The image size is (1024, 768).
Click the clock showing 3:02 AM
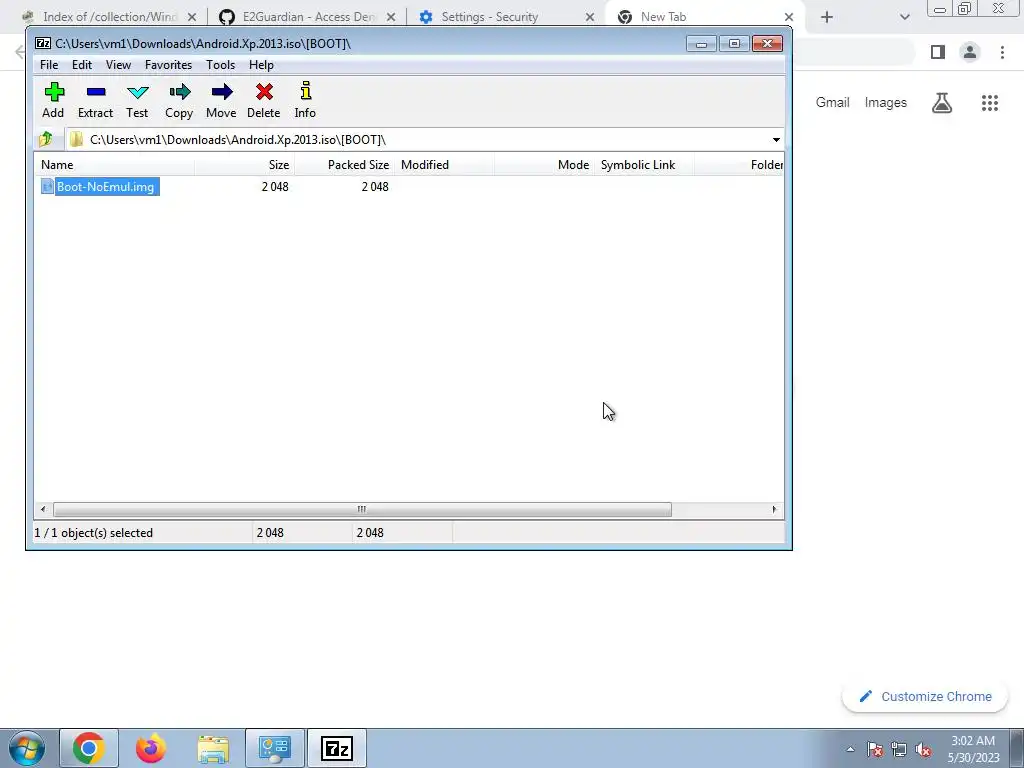pos(973,741)
